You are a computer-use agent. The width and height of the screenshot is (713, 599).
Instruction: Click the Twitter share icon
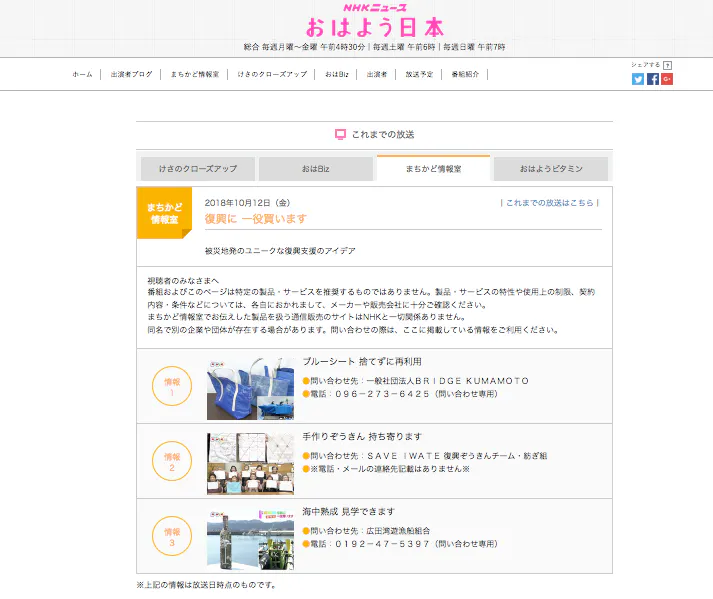[x=638, y=79]
